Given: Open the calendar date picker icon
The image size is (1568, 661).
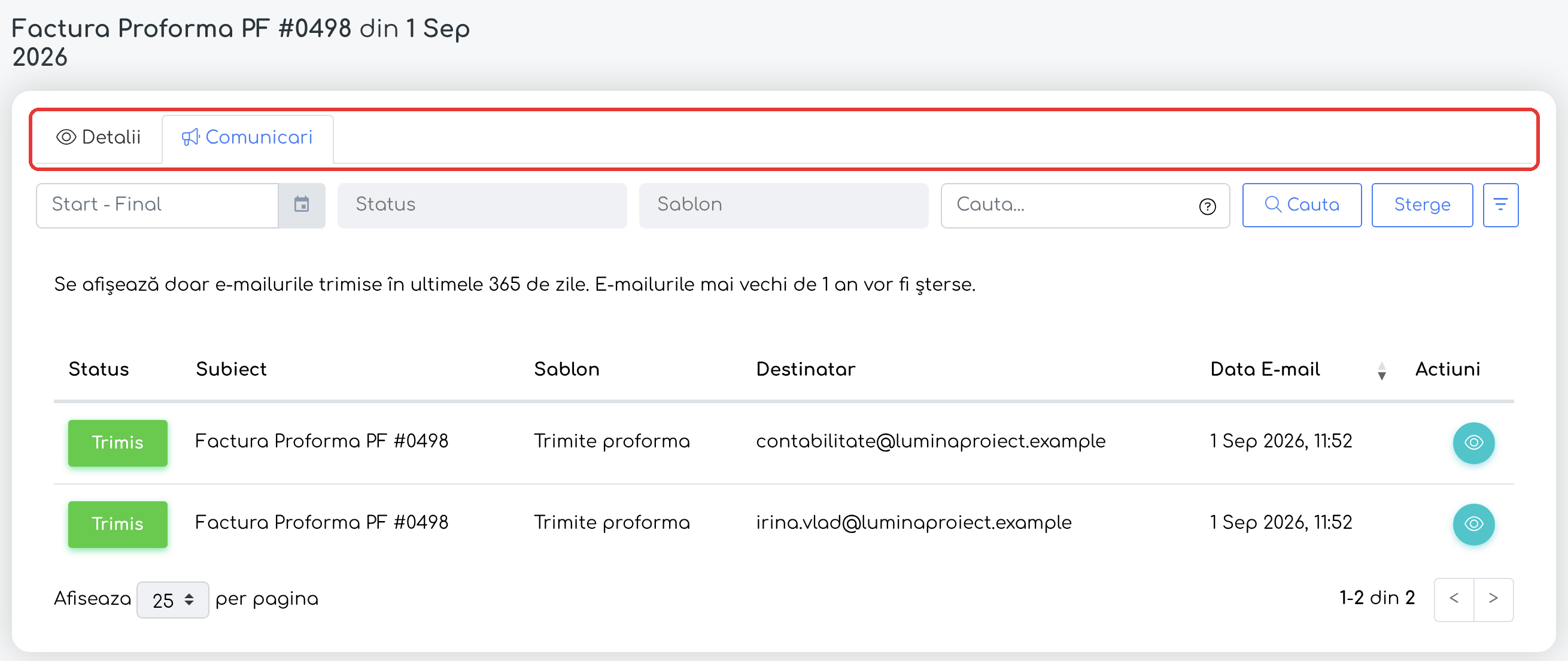Looking at the screenshot, I should tap(301, 205).
